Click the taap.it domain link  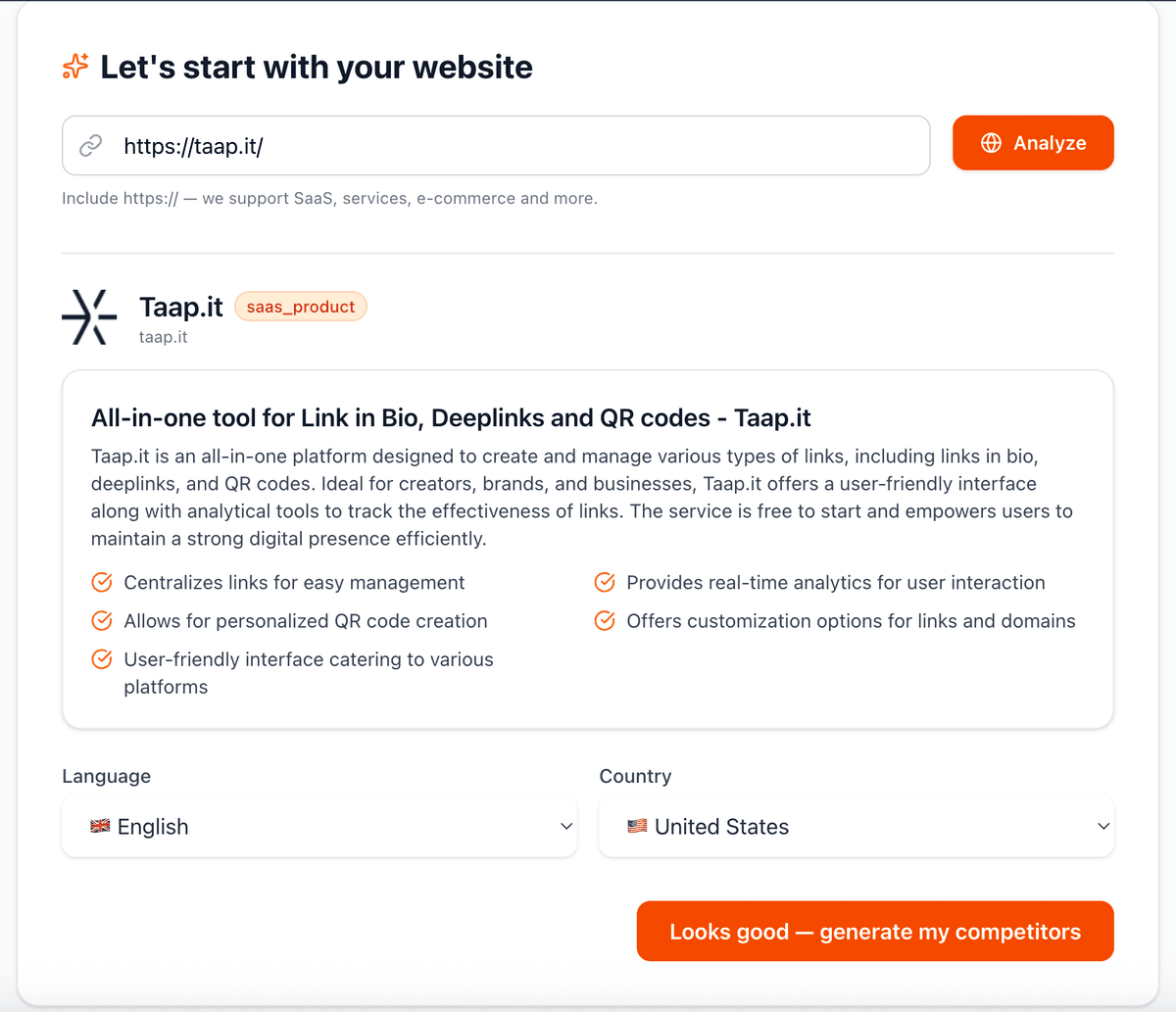163,336
